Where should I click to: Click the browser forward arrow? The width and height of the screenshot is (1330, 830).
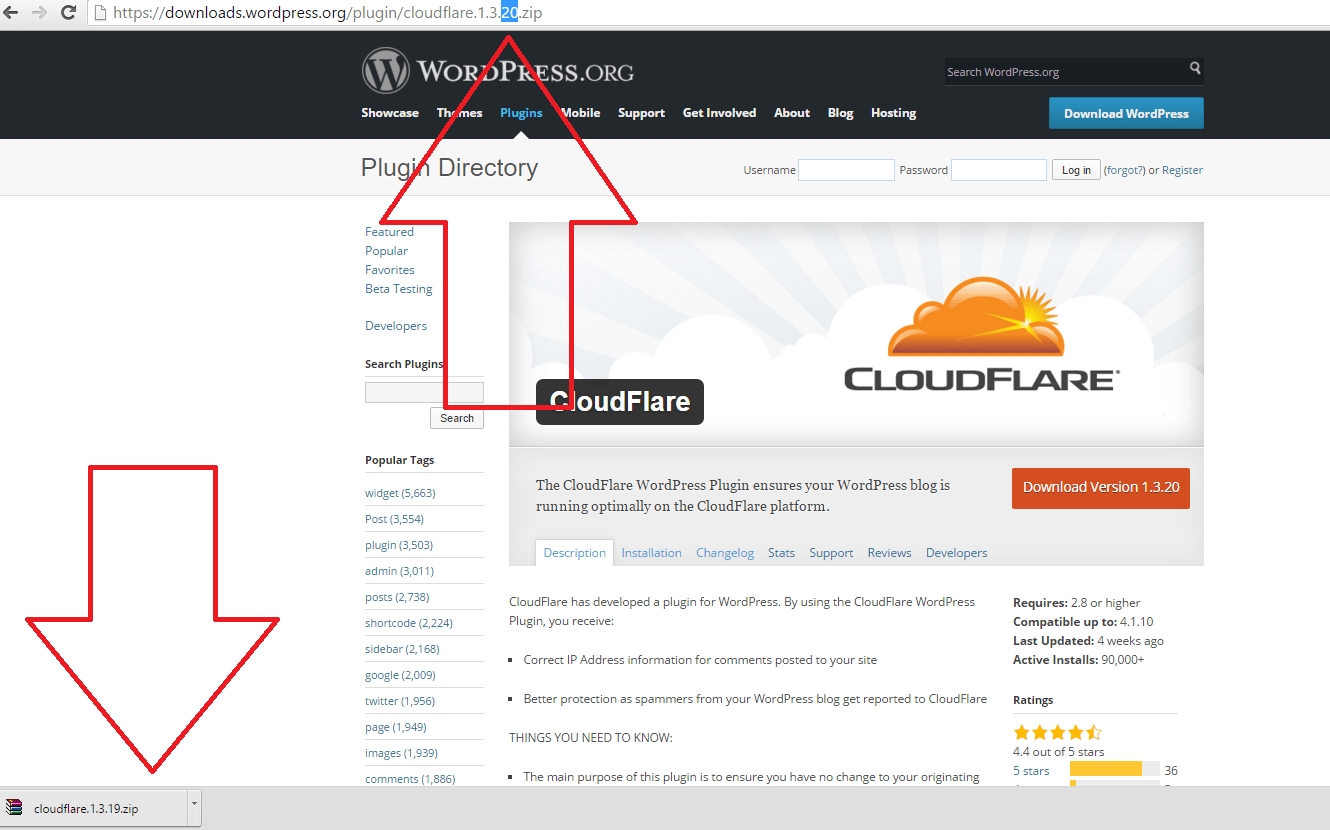40,13
